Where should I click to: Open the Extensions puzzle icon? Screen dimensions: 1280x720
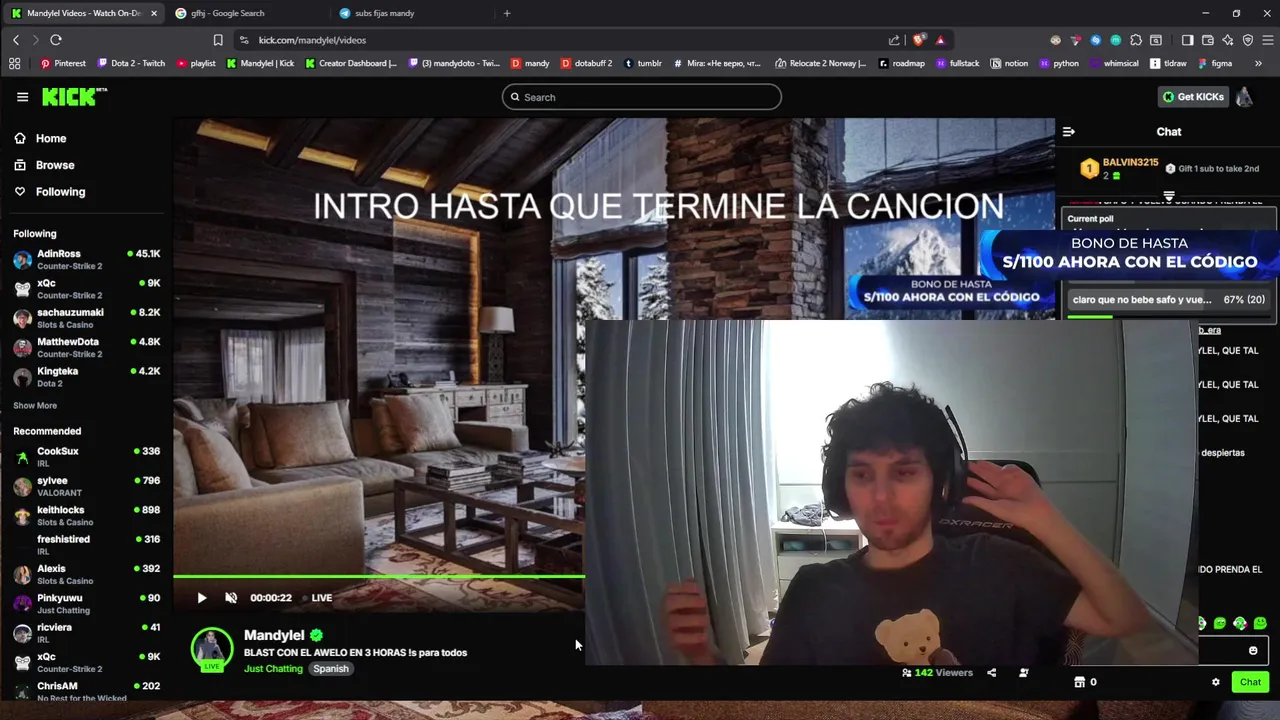1136,40
